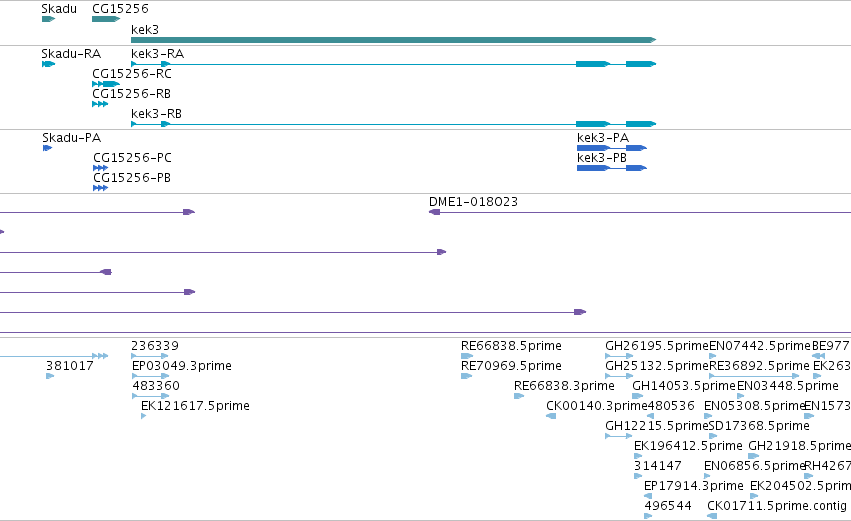Click the EK196412.5prime EST label
The width and height of the screenshot is (851, 521).
point(688,446)
